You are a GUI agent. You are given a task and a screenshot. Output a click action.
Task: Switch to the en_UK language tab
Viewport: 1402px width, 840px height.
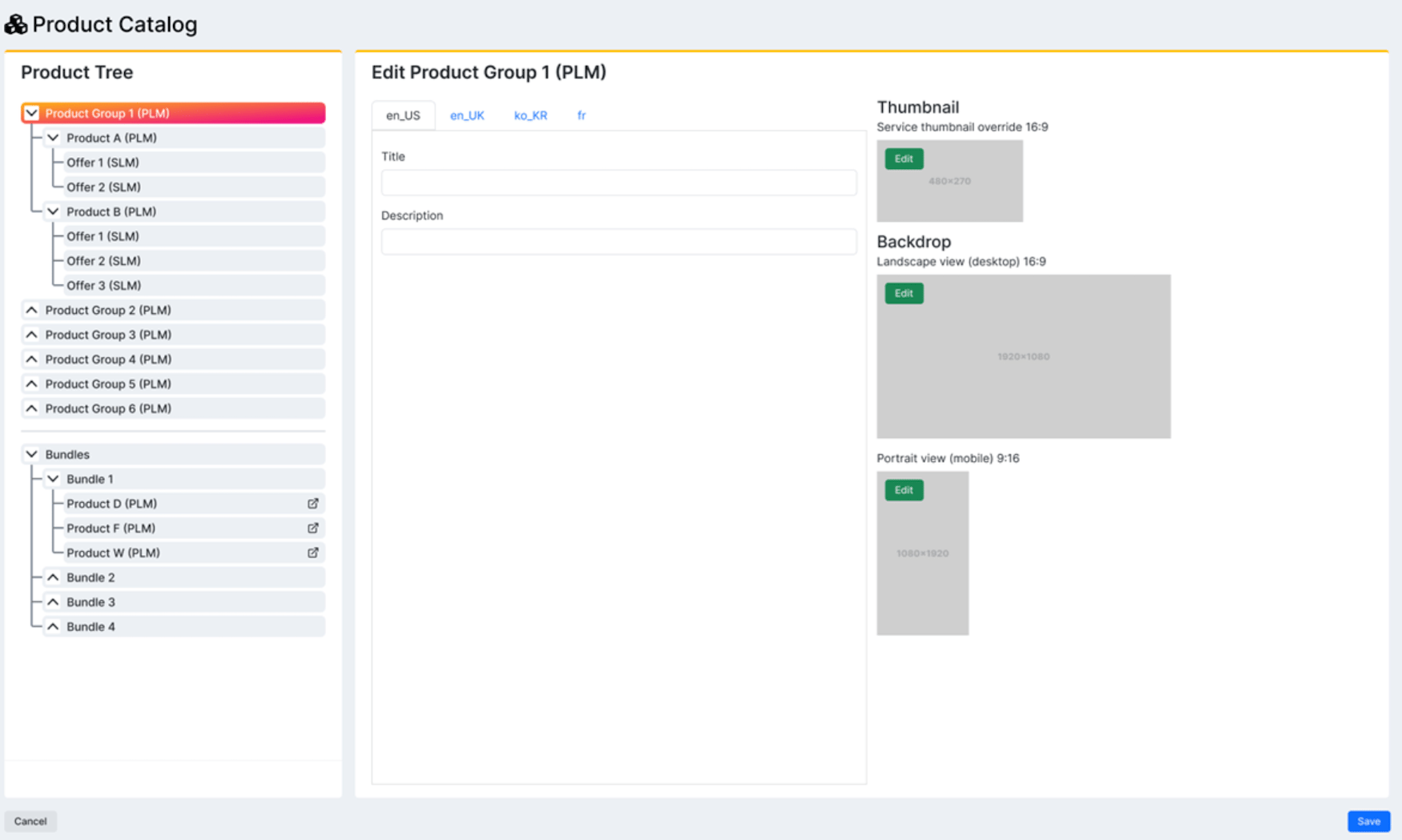click(x=467, y=115)
